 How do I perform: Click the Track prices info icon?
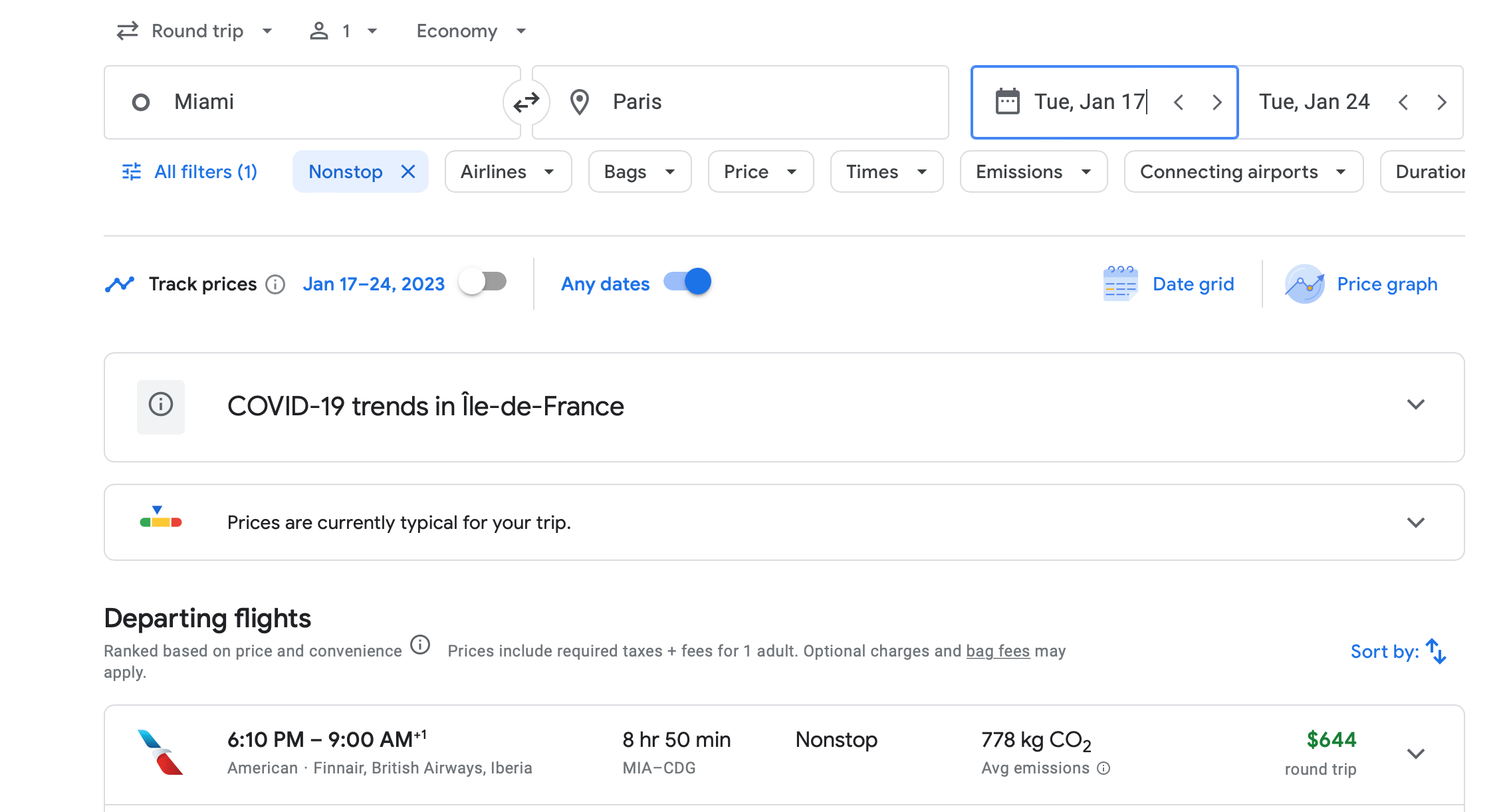[275, 284]
